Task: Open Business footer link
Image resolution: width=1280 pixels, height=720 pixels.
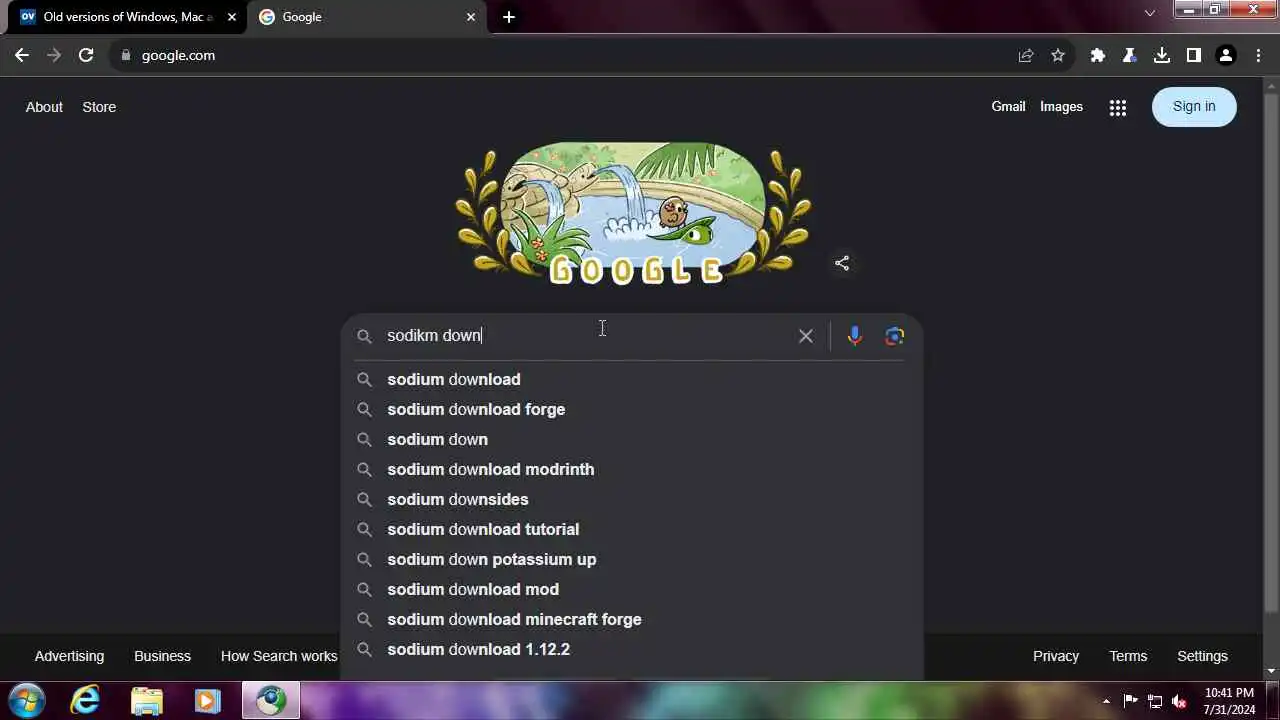Action: click(162, 656)
